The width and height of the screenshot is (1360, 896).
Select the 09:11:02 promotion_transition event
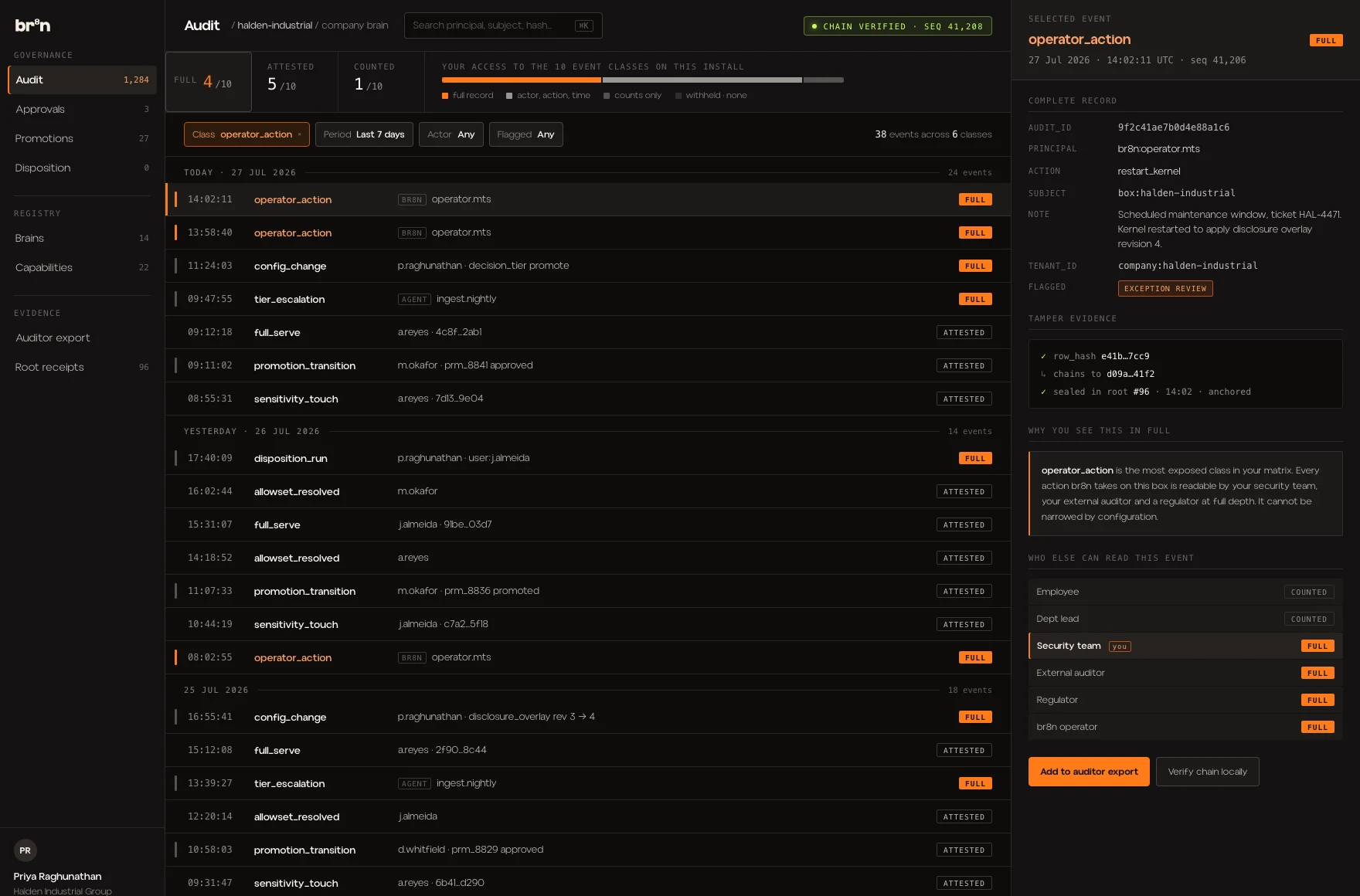tap(588, 365)
